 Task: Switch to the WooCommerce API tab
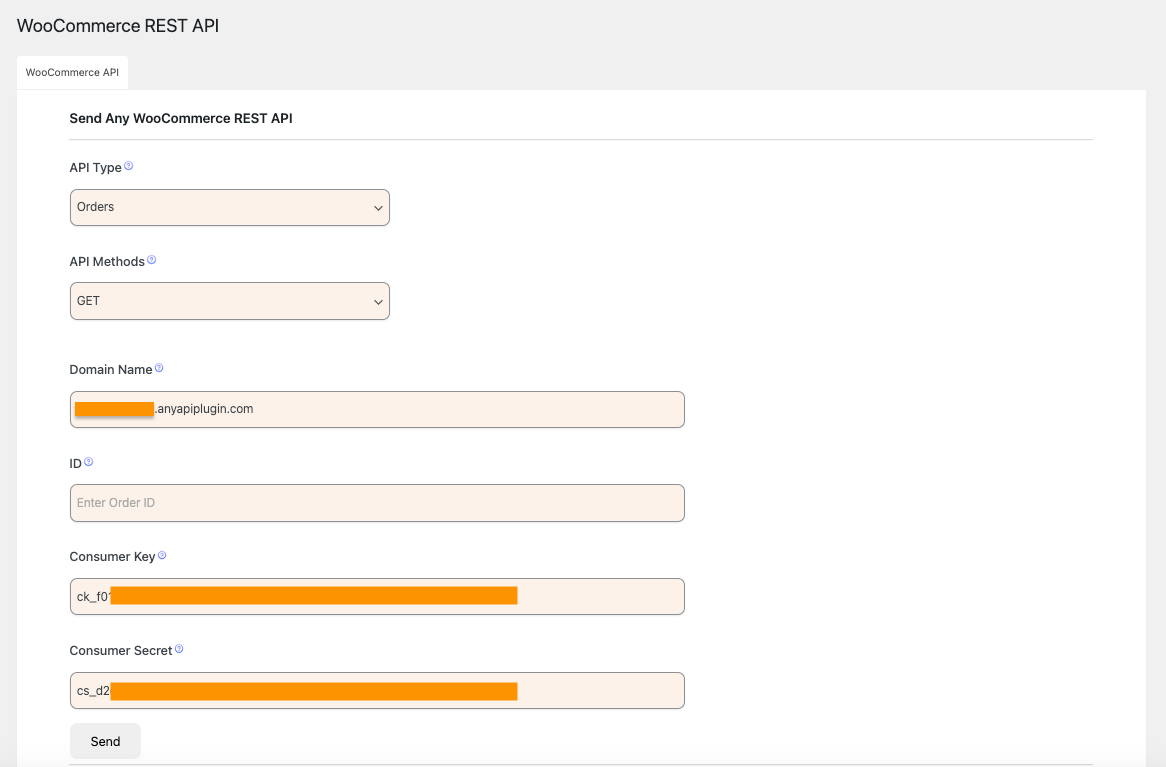coord(72,73)
